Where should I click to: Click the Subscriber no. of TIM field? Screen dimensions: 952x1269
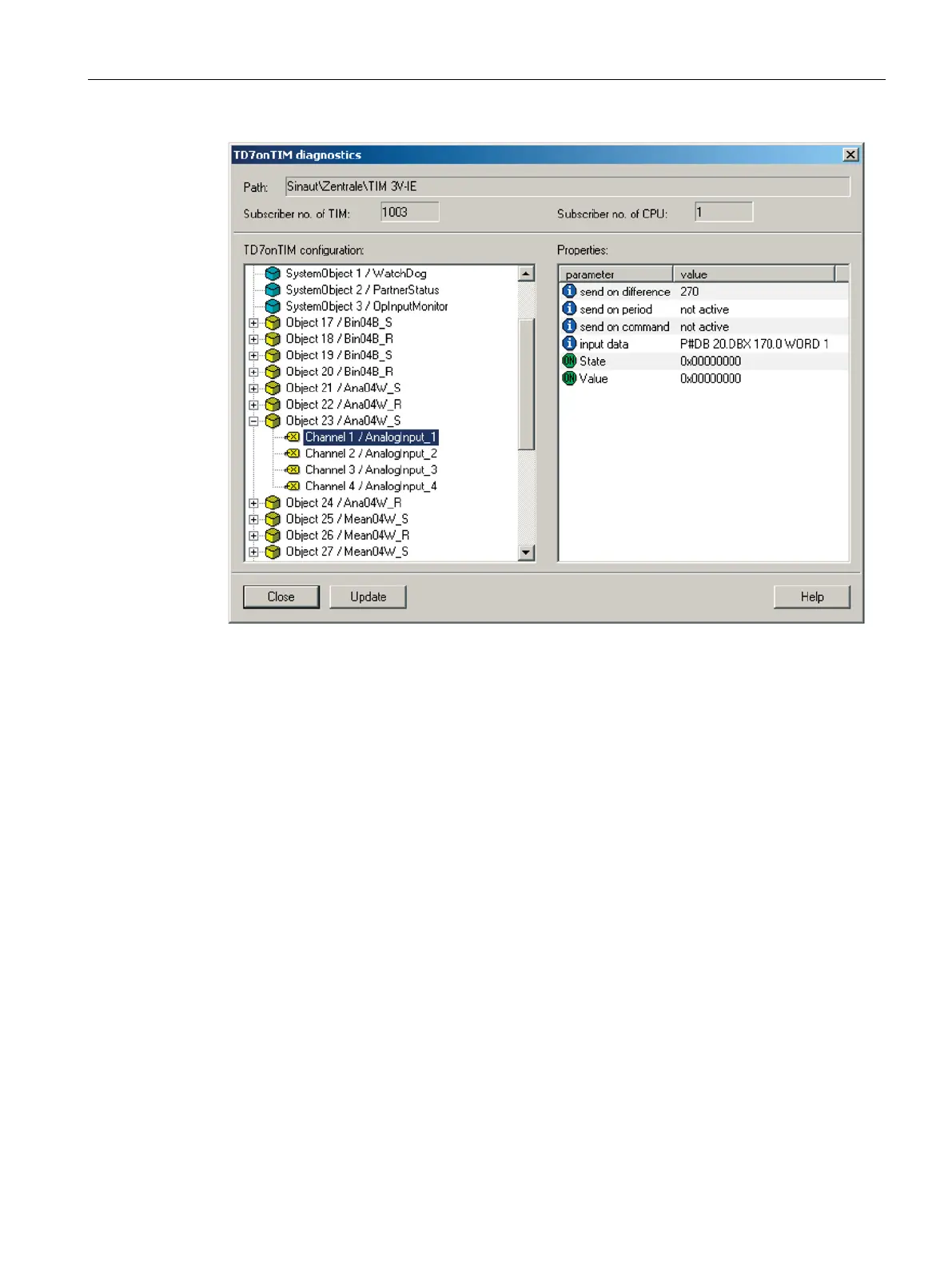(x=410, y=212)
